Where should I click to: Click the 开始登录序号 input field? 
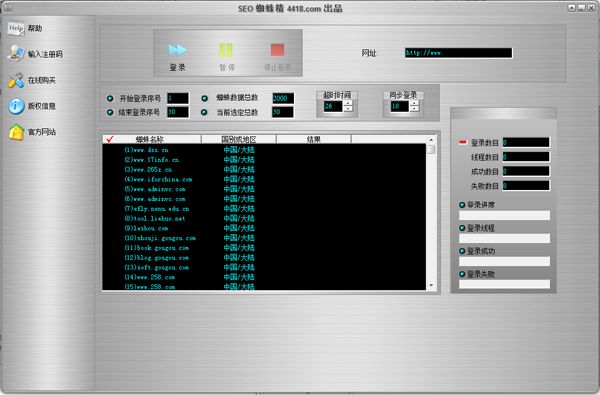(178, 98)
